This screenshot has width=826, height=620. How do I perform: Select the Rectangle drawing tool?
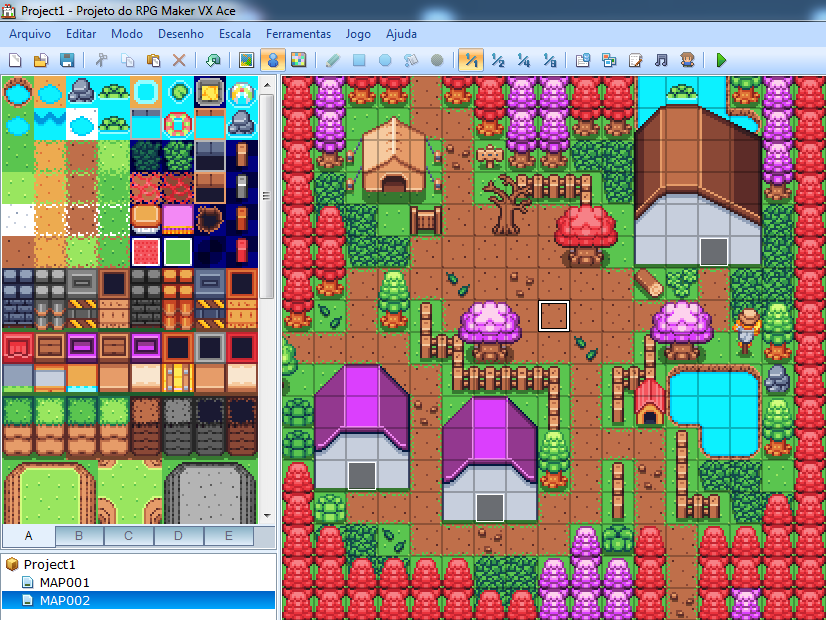click(359, 60)
